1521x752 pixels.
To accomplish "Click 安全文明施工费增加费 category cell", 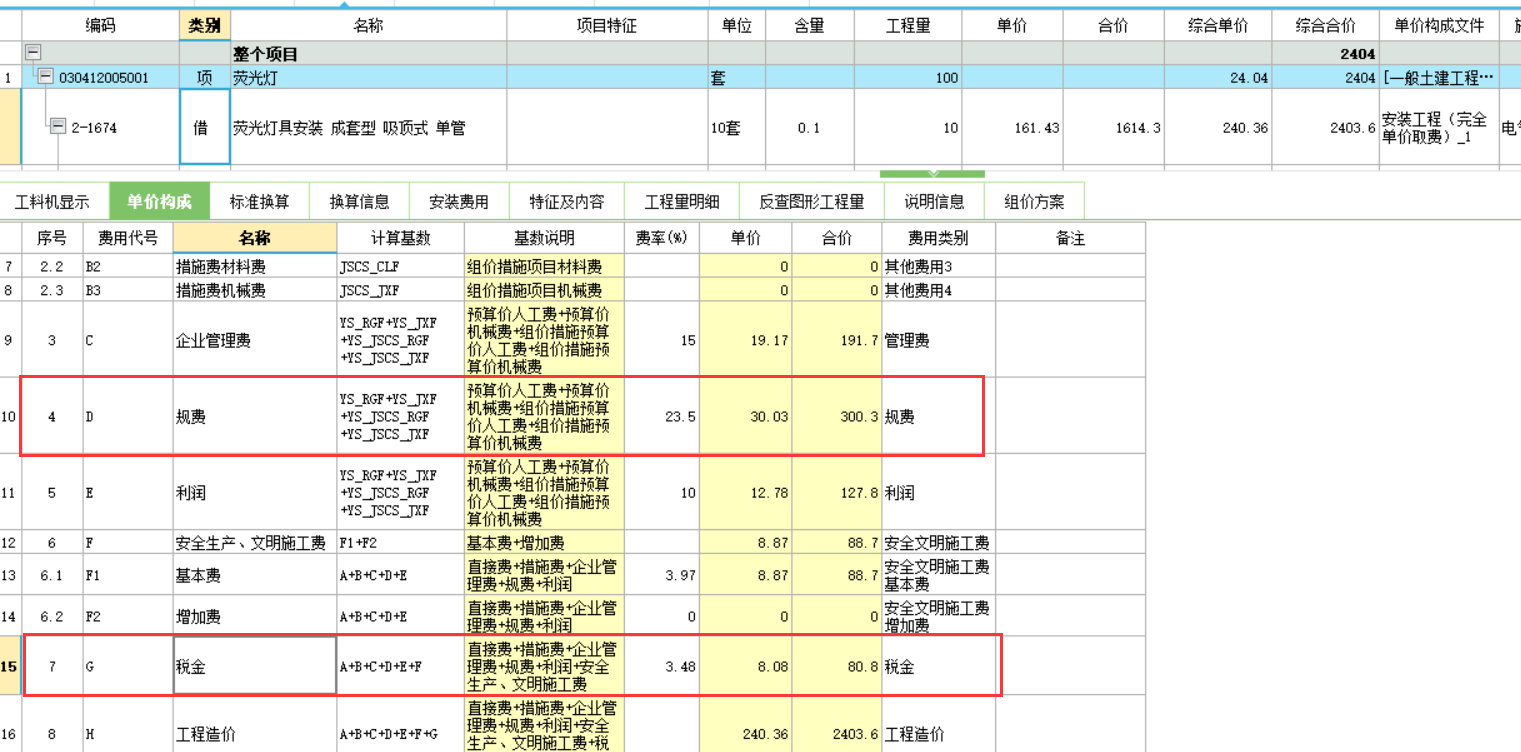I will (938, 616).
